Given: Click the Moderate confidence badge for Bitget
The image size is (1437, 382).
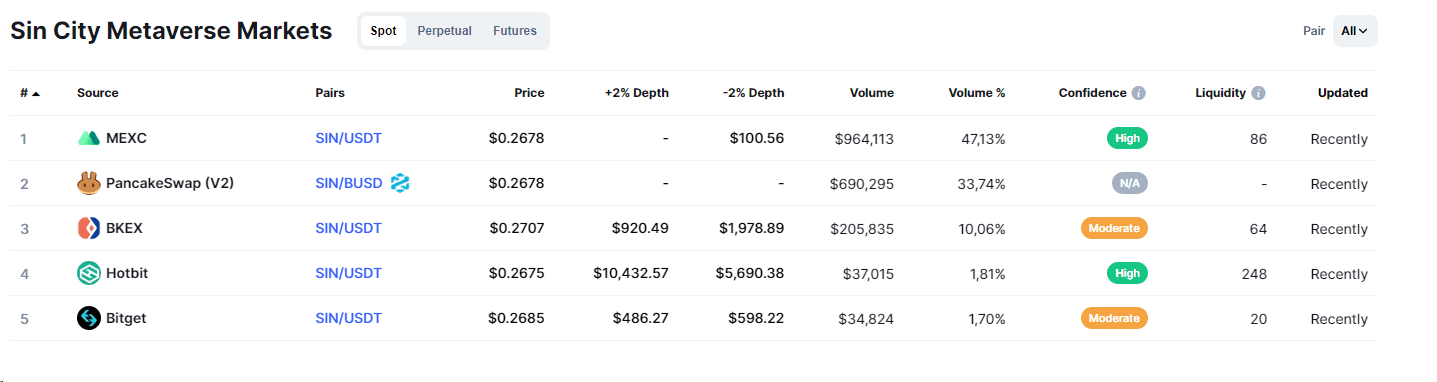Looking at the screenshot, I should (1114, 318).
